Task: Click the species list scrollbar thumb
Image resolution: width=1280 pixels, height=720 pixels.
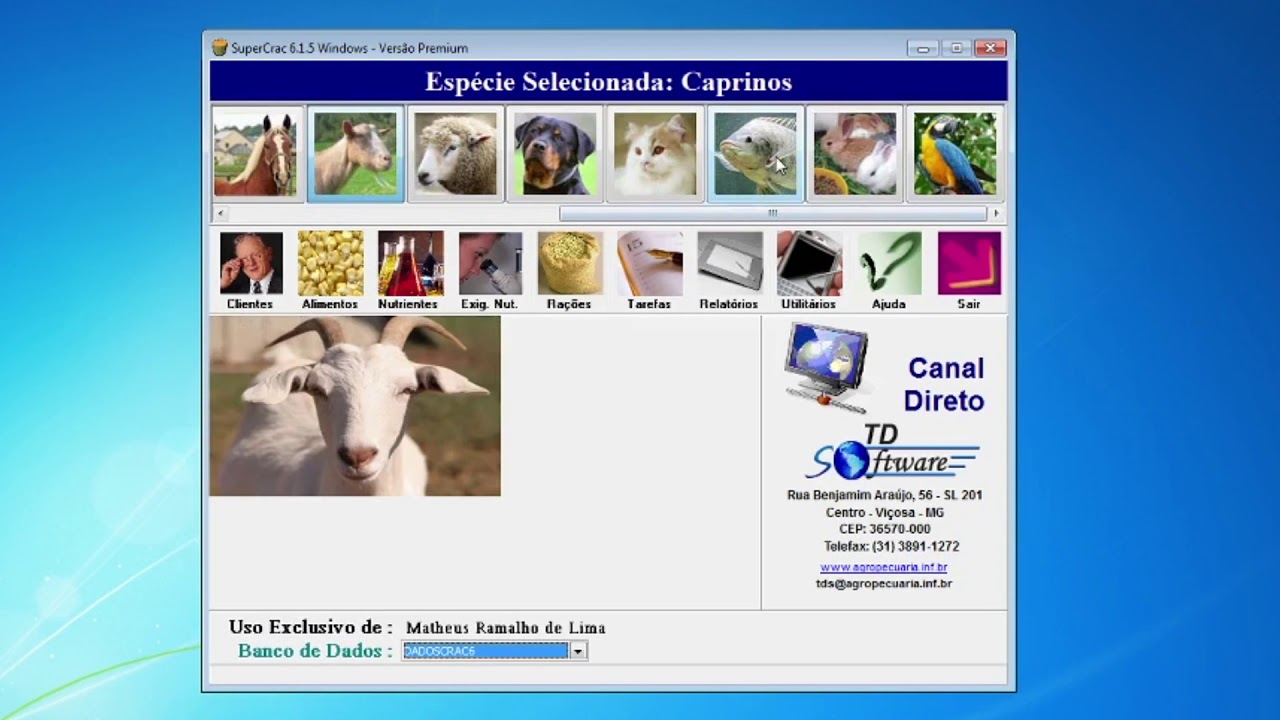Action: [x=773, y=213]
